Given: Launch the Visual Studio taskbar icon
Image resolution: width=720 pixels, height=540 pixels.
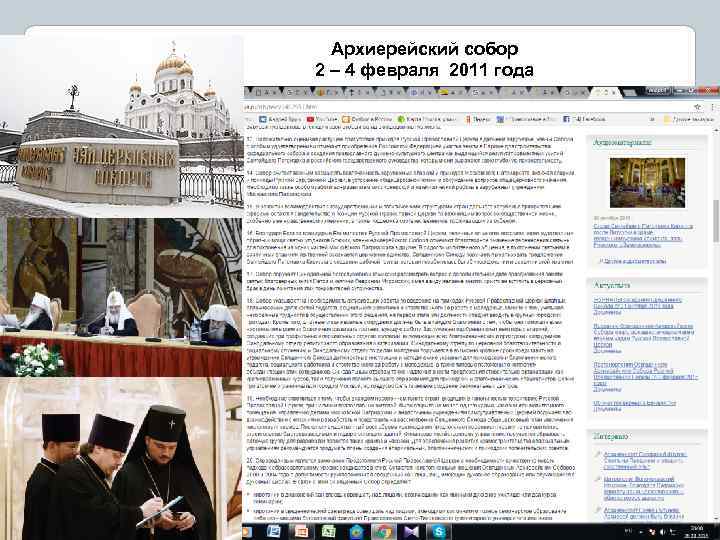Looking at the screenshot, I should point(411,532).
